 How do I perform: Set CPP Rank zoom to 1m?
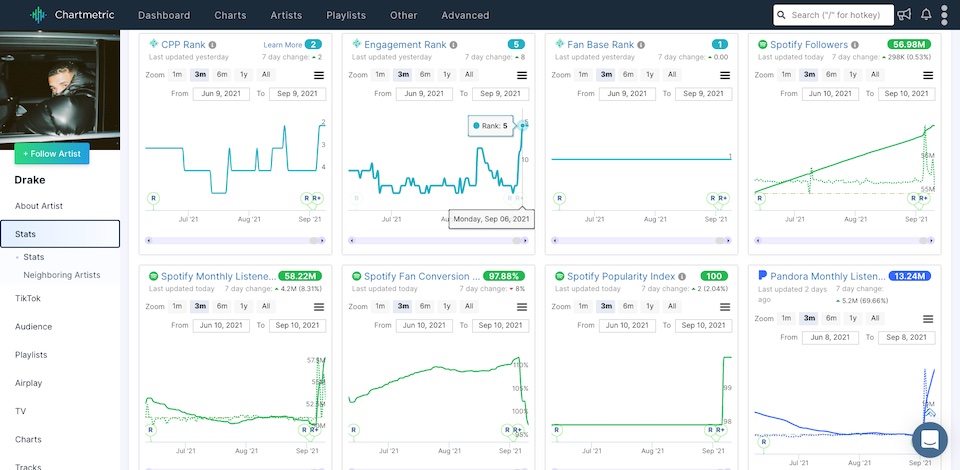[177, 75]
